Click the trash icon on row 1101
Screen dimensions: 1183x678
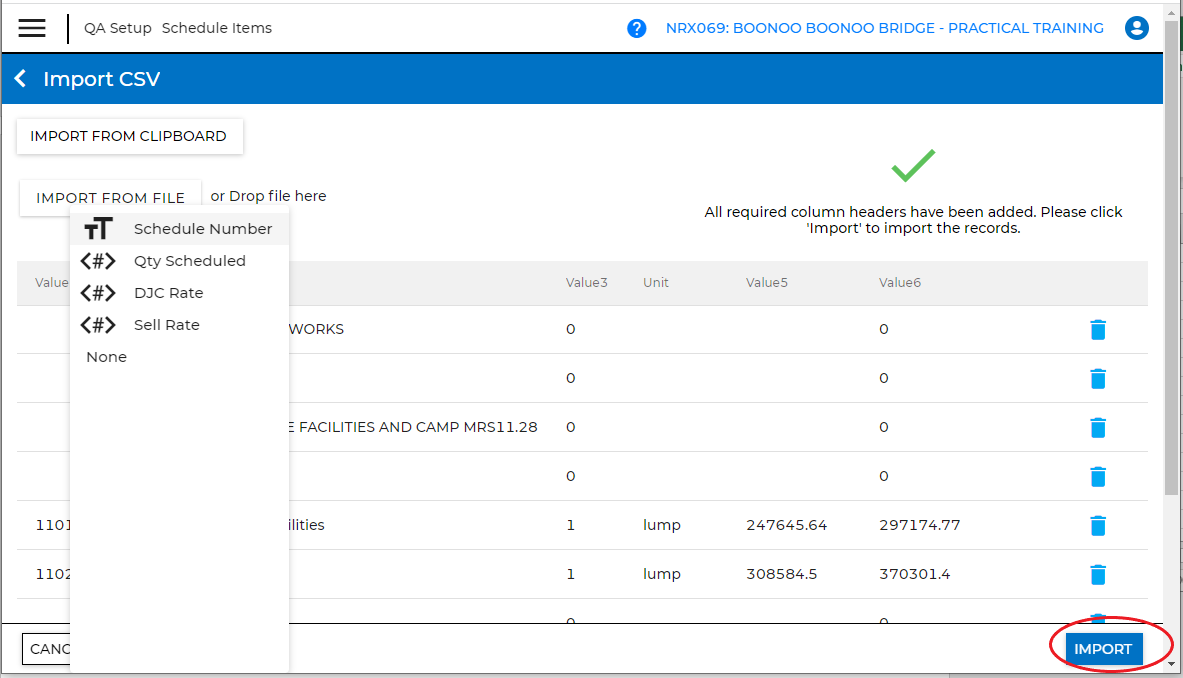coord(1098,525)
